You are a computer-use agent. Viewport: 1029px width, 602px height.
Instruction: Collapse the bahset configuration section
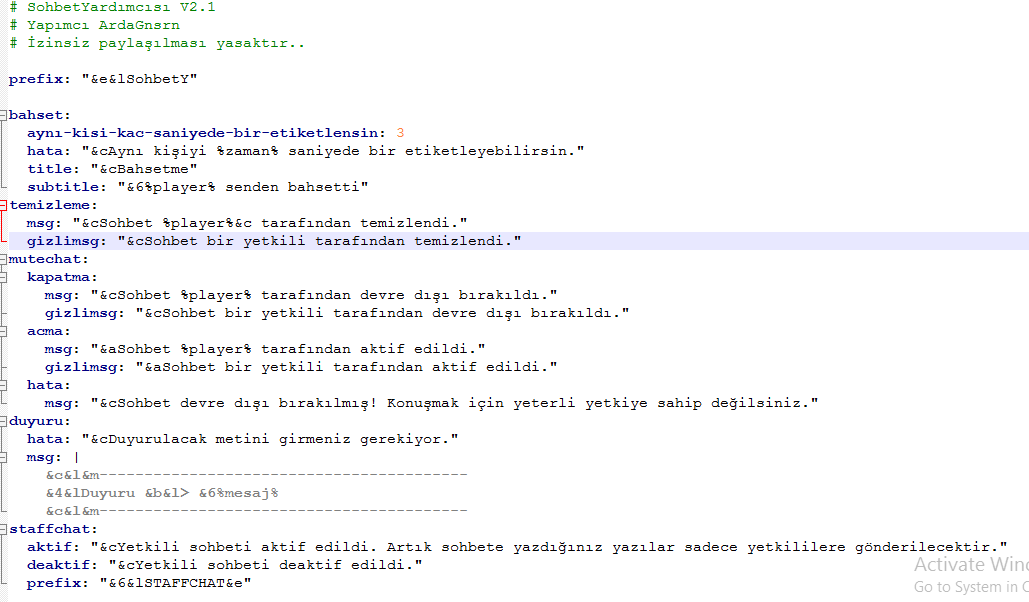[x=4, y=114]
